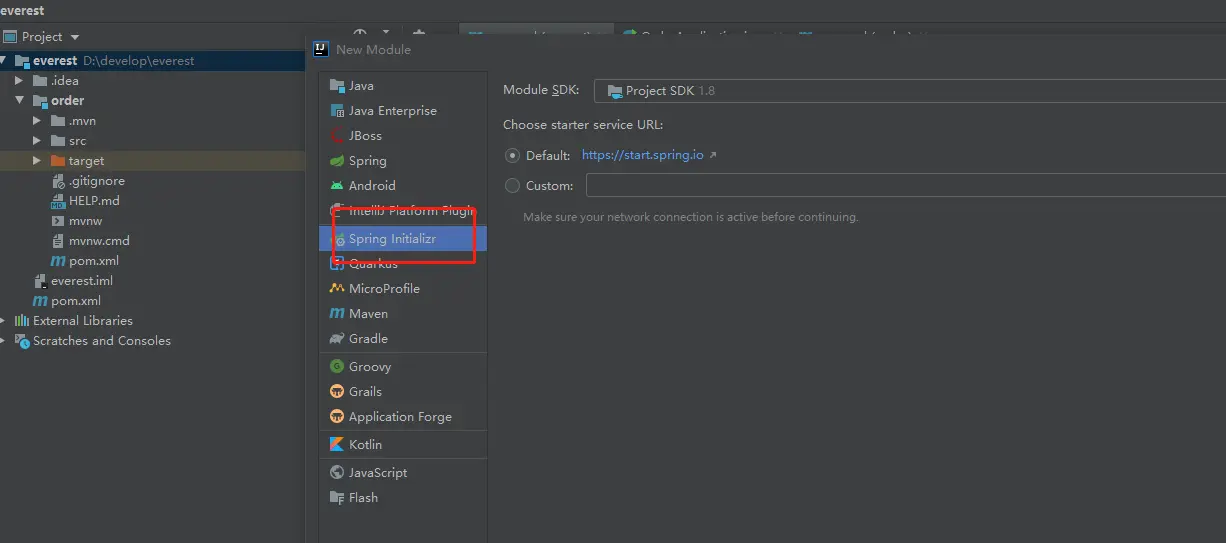Open the Module SDK dropdown

coord(909,91)
